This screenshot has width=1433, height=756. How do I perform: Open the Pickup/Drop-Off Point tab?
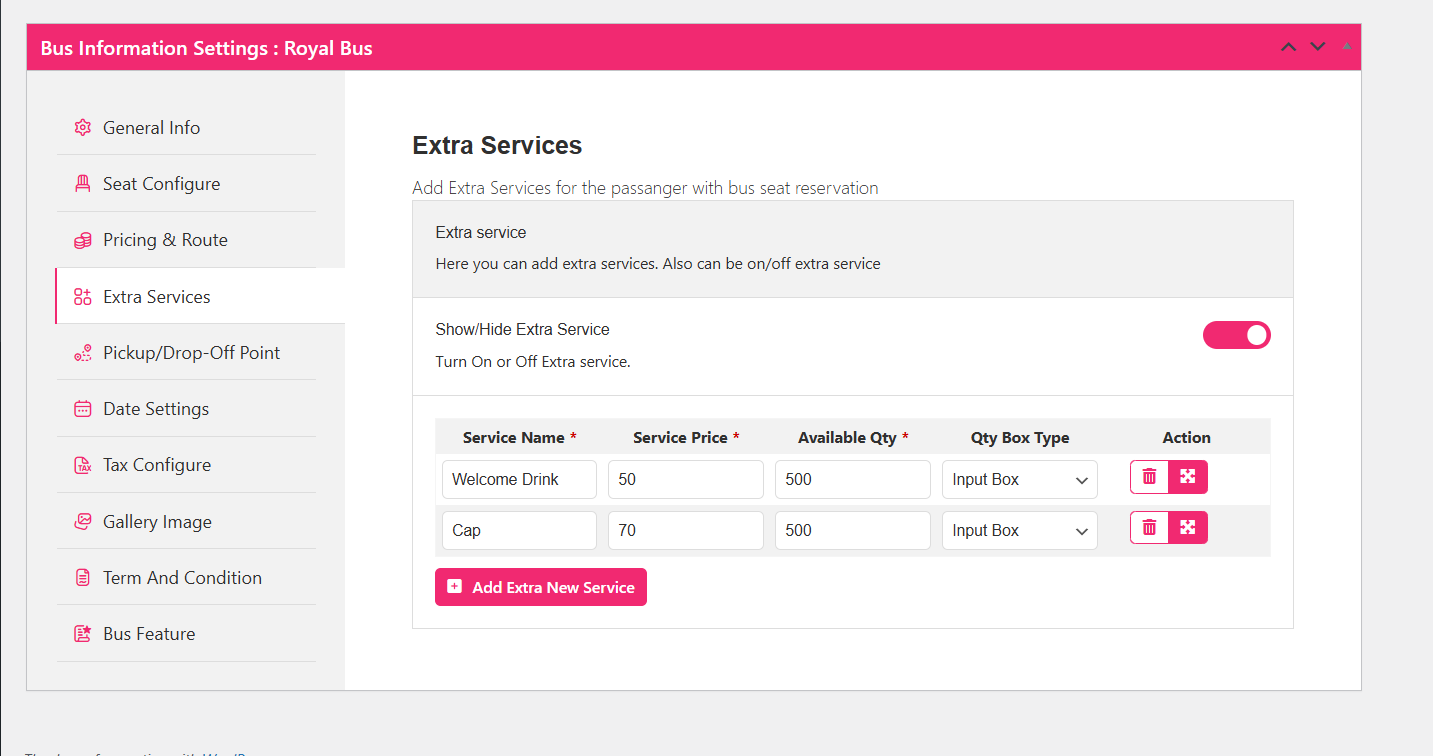point(190,353)
